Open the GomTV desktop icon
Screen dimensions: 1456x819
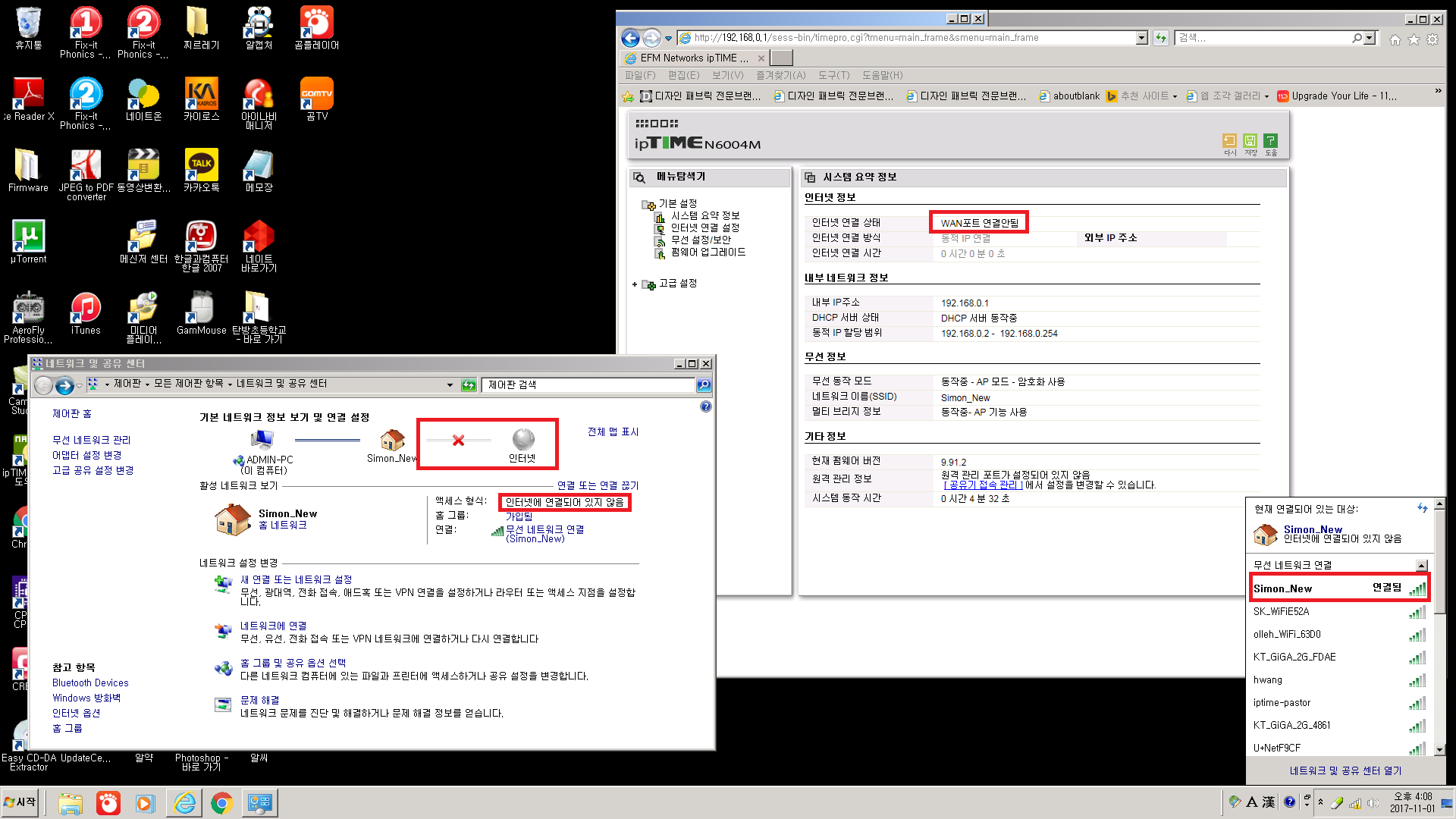tap(316, 99)
